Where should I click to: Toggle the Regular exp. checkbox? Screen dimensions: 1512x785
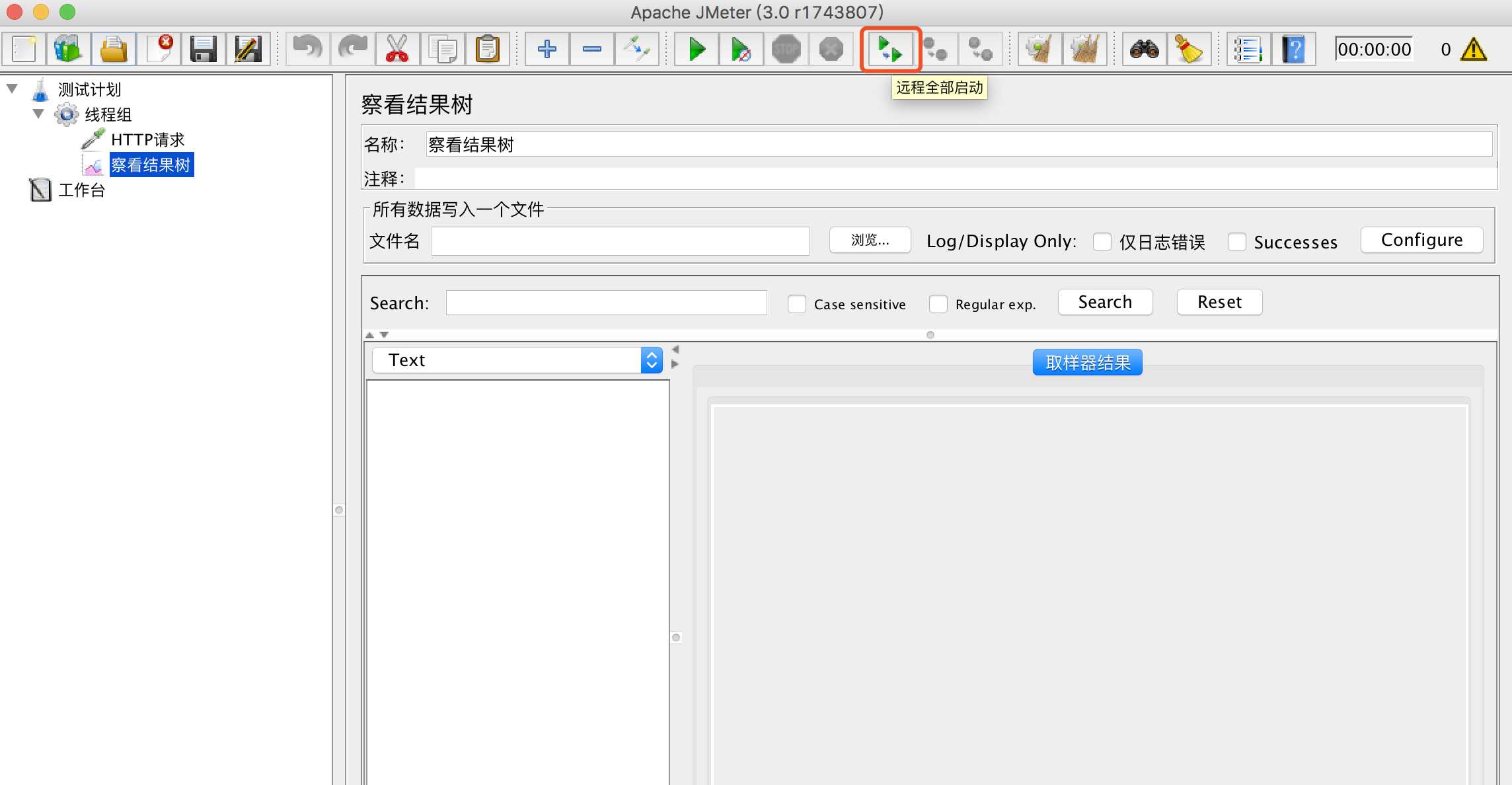click(x=938, y=304)
